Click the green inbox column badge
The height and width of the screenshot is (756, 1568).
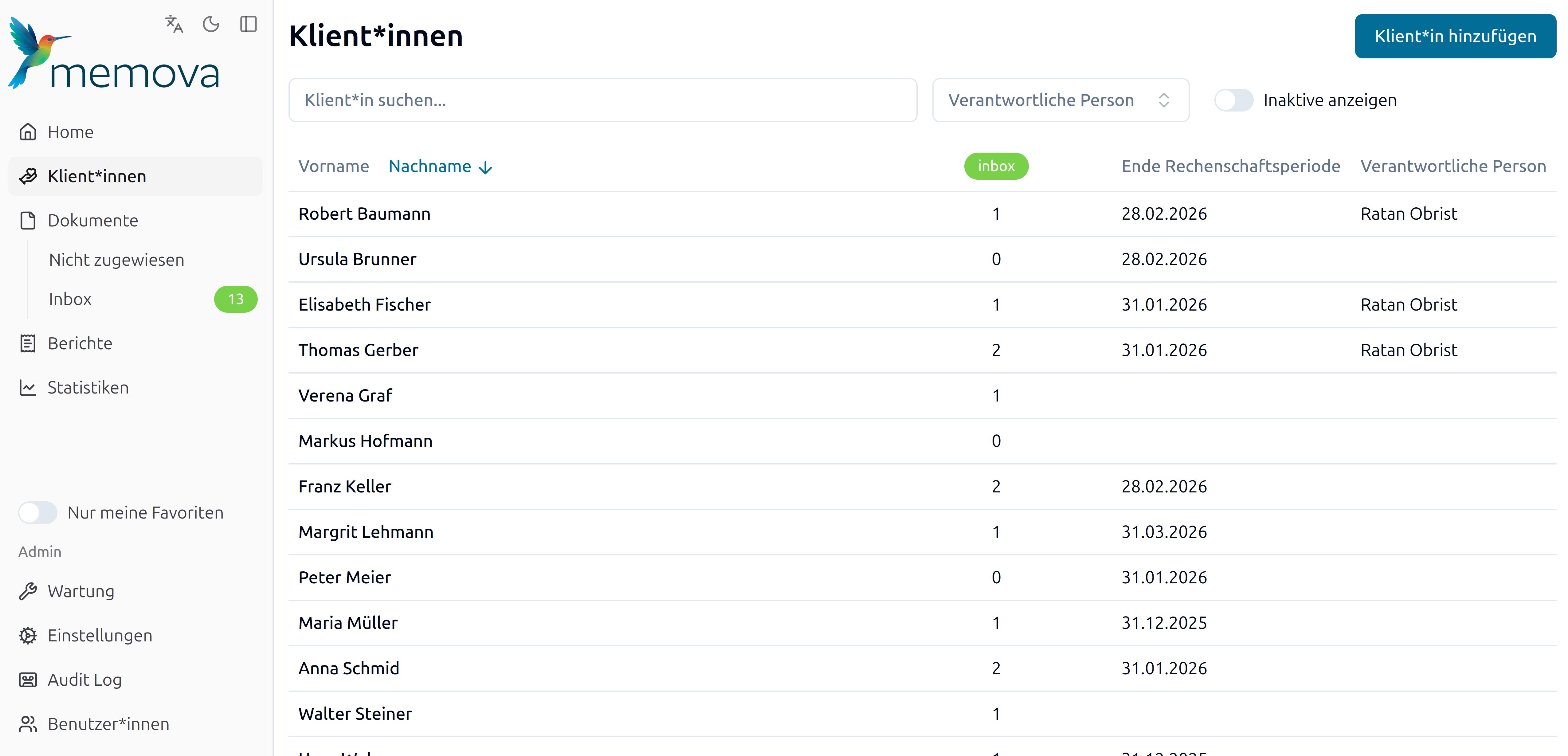click(x=996, y=166)
